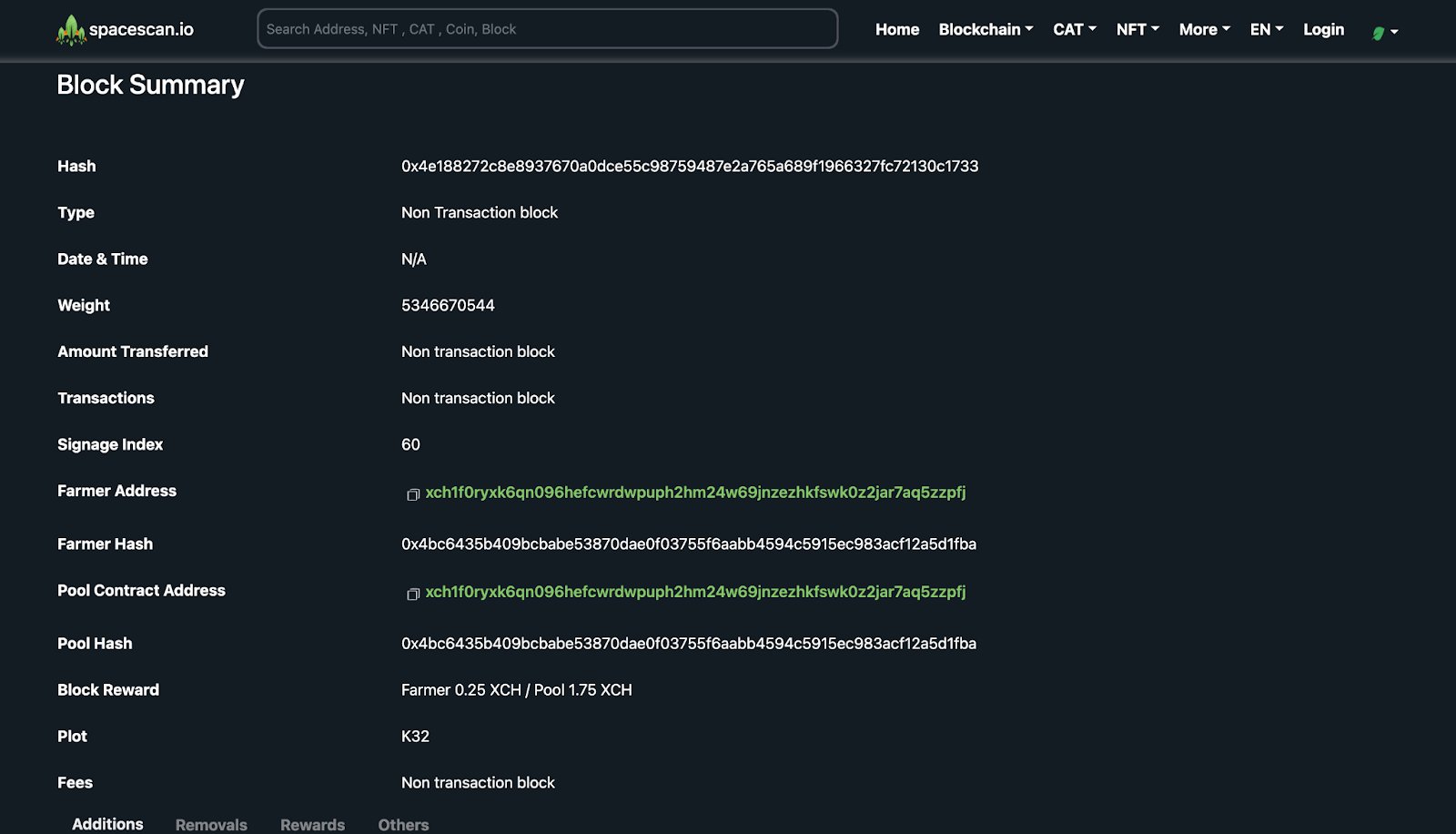Viewport: 1456px width, 834px height.
Task: Switch to the Removals tab
Action: pyautogui.click(x=211, y=824)
